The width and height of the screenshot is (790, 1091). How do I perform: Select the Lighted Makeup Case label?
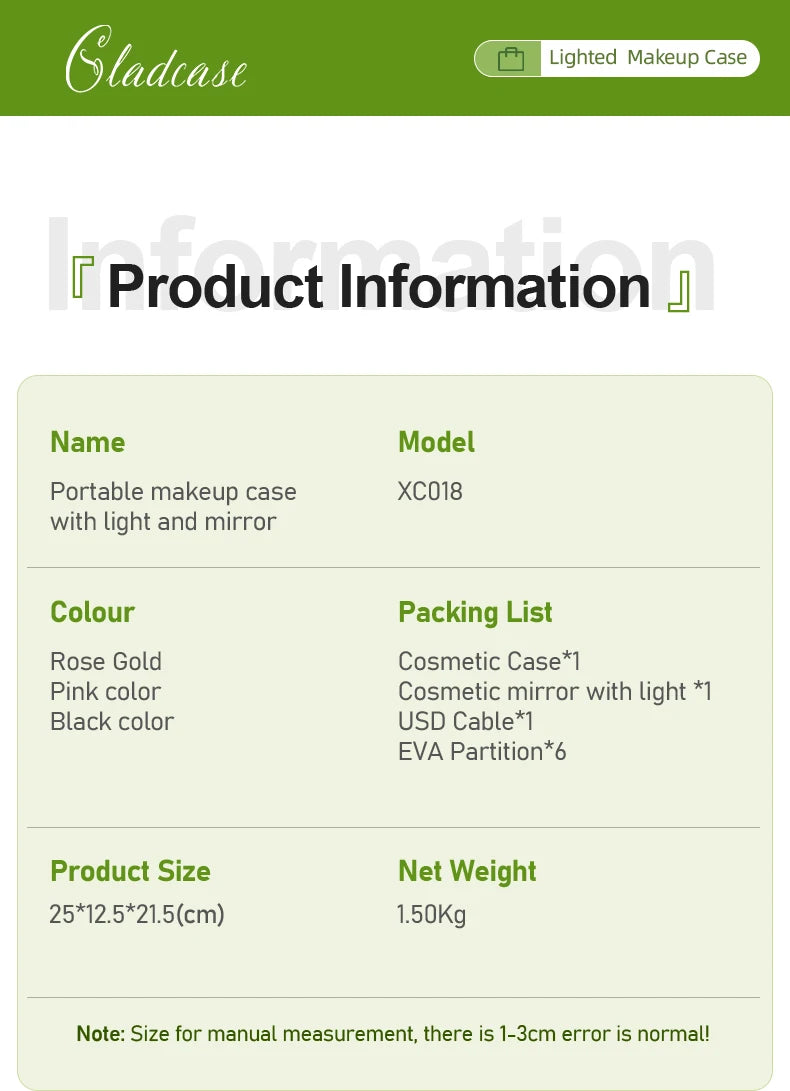point(647,58)
